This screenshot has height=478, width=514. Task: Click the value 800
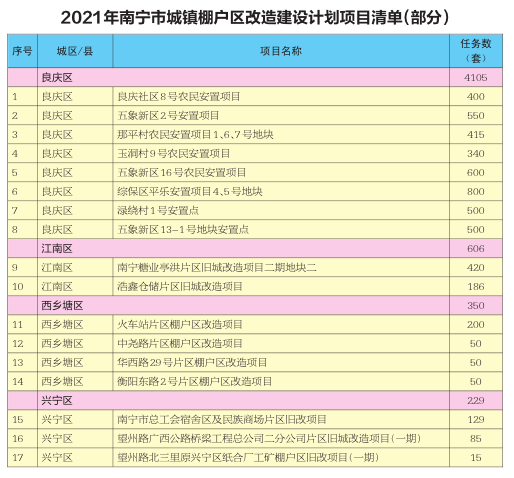pos(476,192)
